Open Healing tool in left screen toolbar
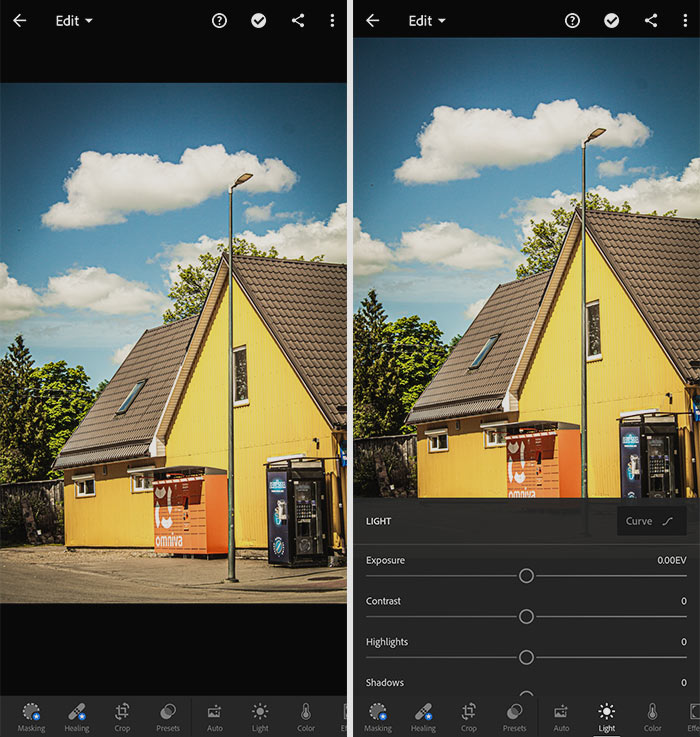 click(x=77, y=716)
